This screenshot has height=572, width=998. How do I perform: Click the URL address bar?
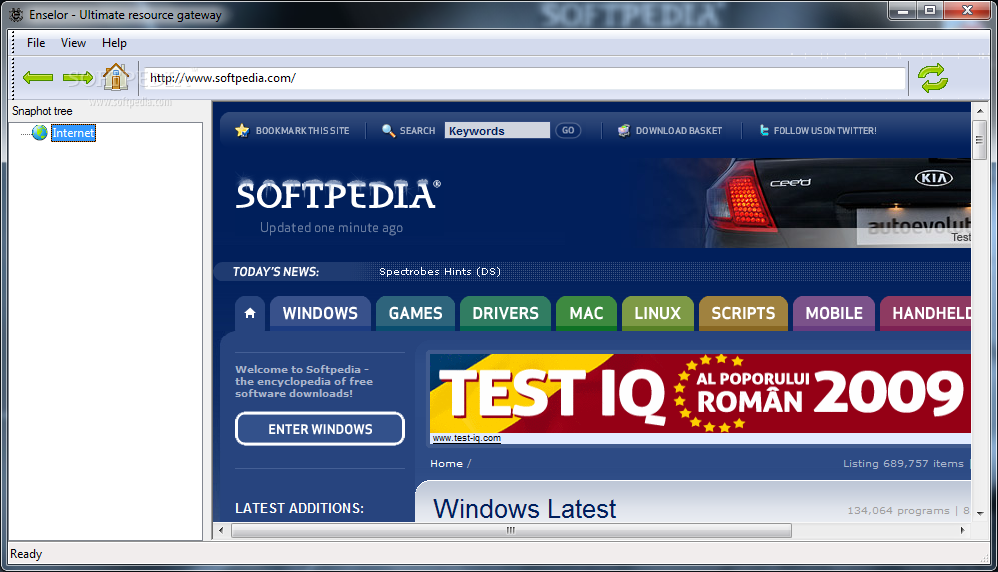pyautogui.click(x=524, y=78)
